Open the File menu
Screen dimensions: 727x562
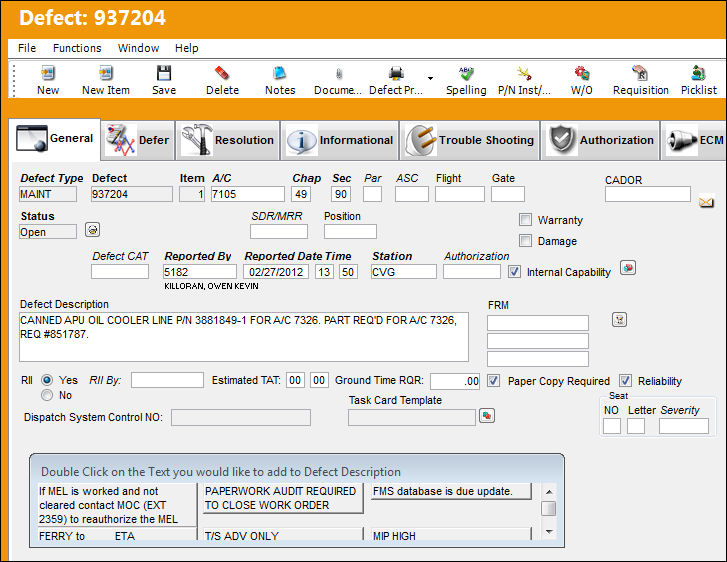[27, 48]
